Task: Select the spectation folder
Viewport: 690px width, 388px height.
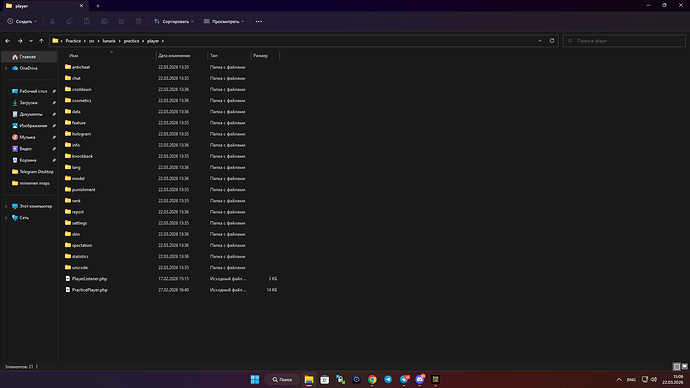Action: [79, 245]
